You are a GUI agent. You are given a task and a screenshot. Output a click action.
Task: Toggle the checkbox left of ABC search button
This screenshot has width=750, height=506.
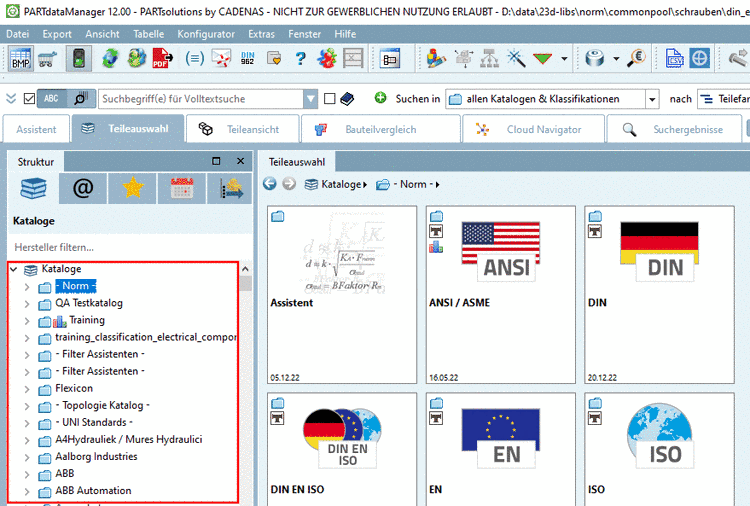29,99
